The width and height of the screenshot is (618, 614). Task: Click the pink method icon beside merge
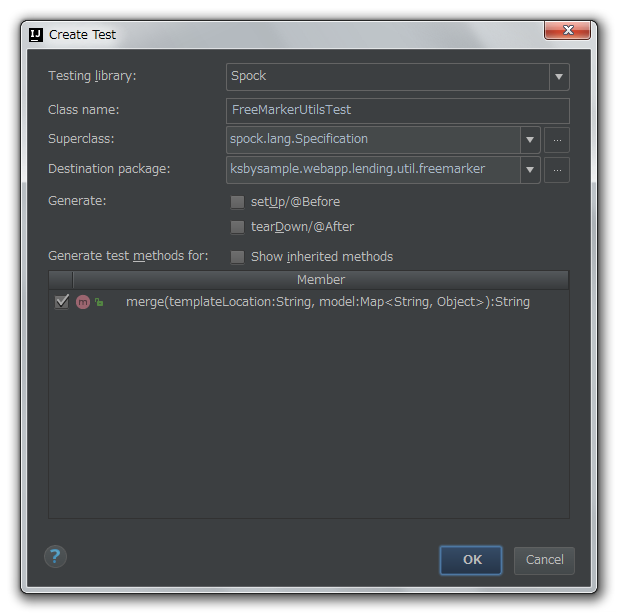83,302
